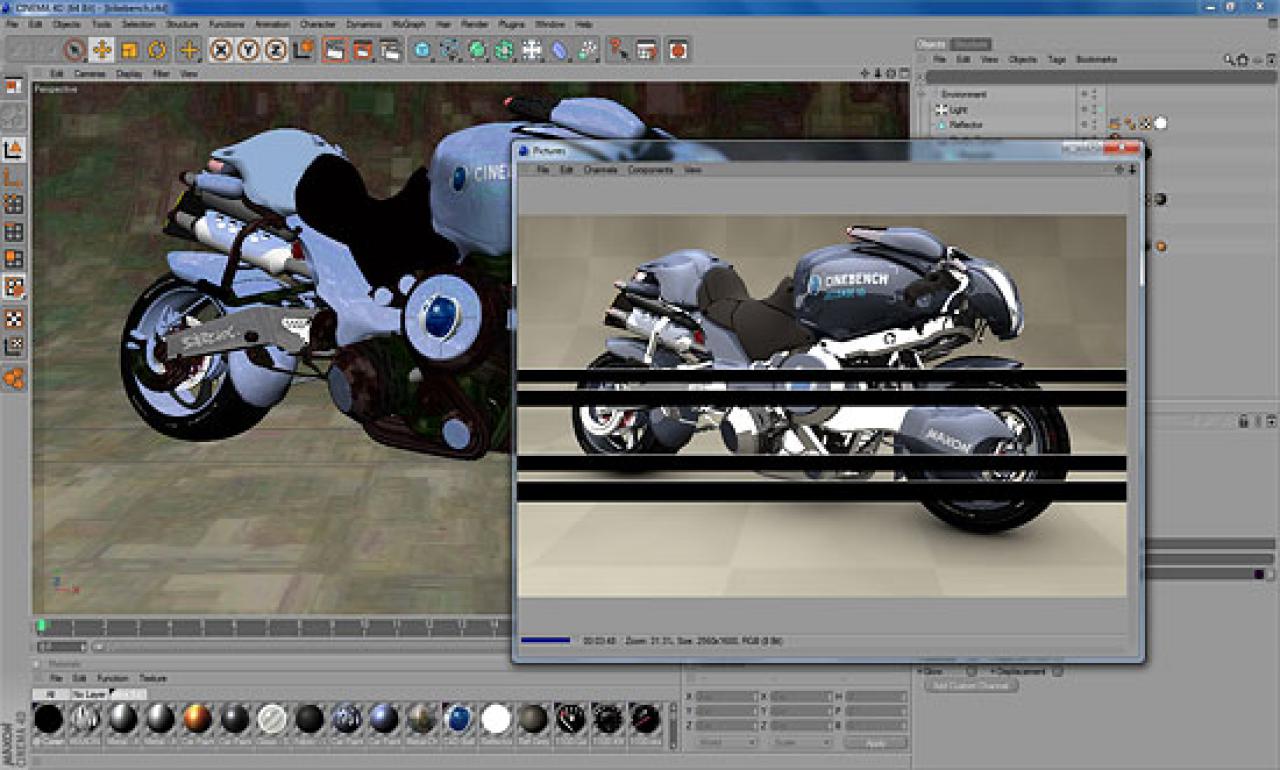Select the blue gem material sphere
This screenshot has width=1280, height=770.
click(459, 719)
